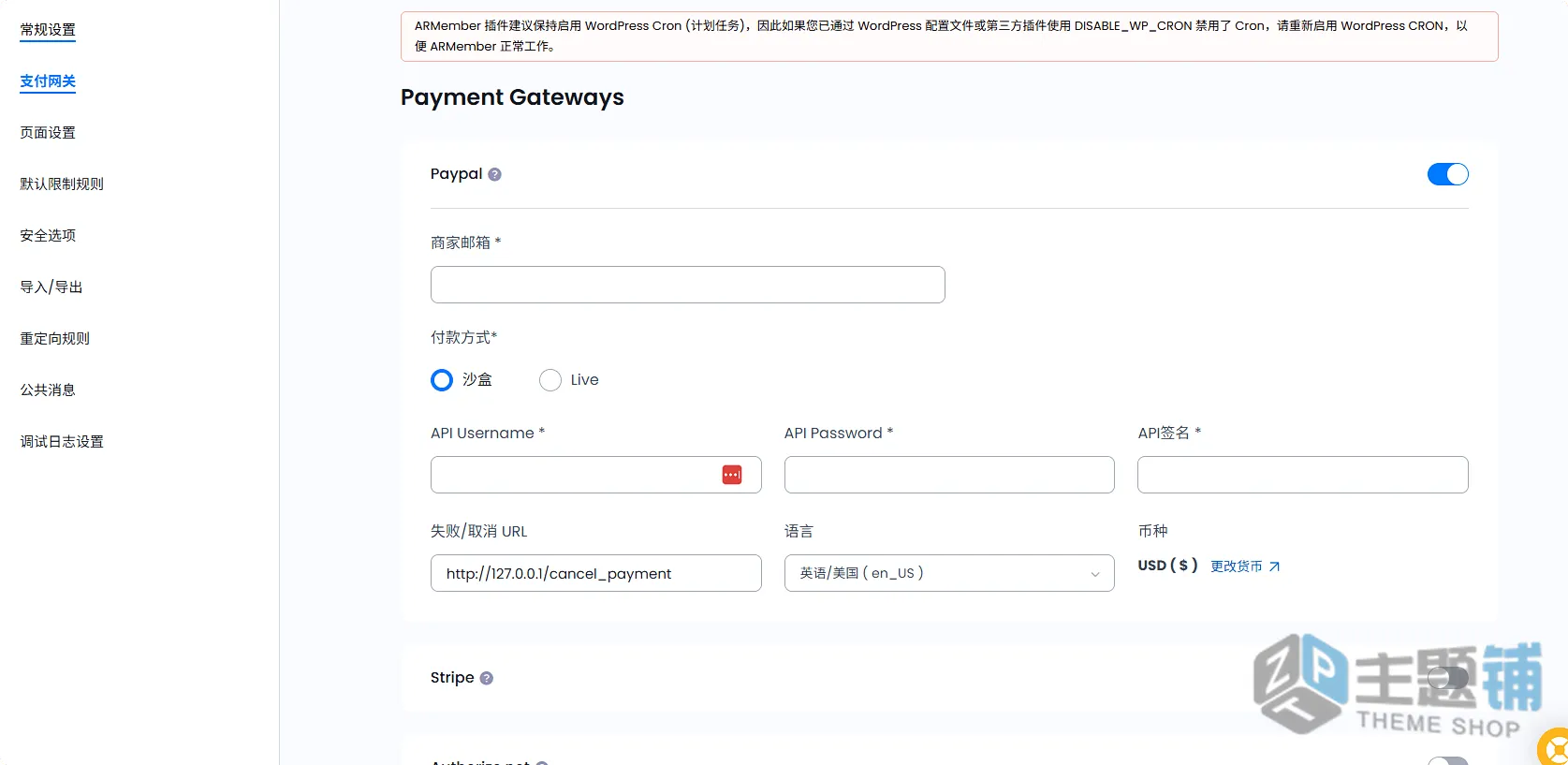Screen dimensions: 1568x765
Task: Select the 沙盒 payment mode radio
Action: point(442,380)
